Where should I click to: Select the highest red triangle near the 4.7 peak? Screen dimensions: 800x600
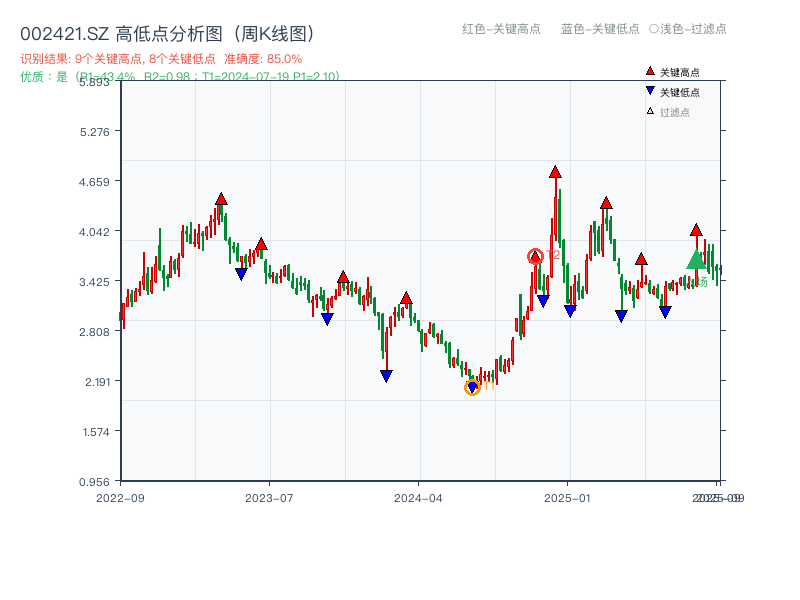point(554,170)
